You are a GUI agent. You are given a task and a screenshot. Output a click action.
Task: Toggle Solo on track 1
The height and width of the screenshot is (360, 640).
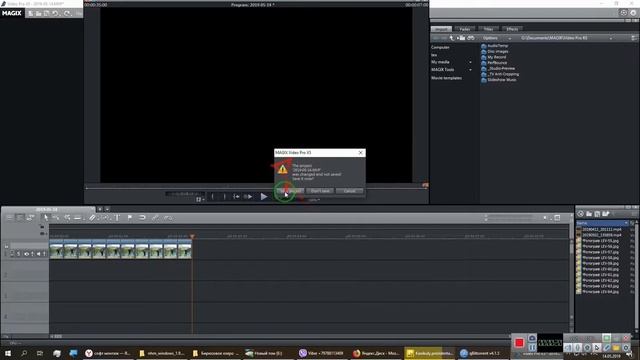[18, 254]
